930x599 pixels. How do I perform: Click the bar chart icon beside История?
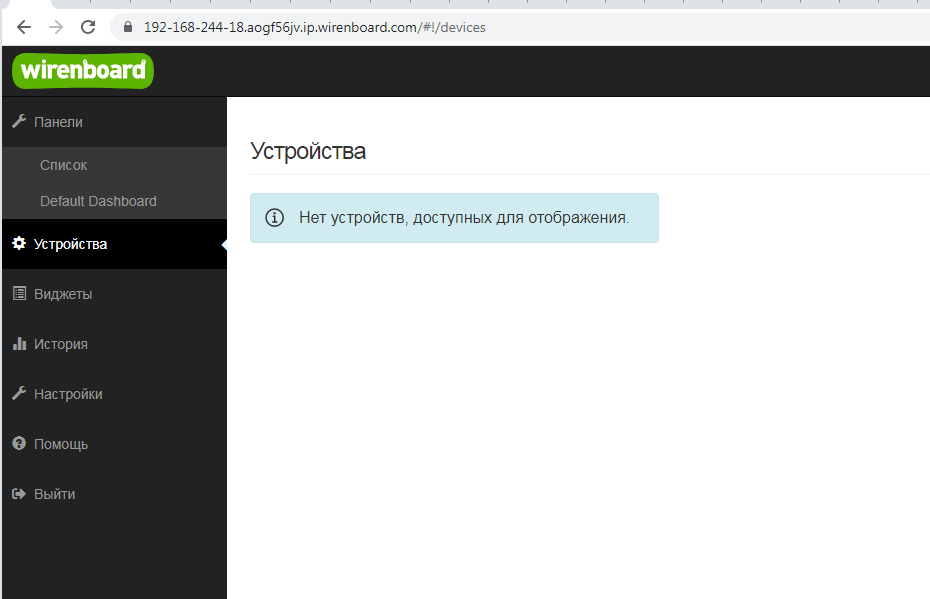pos(18,344)
